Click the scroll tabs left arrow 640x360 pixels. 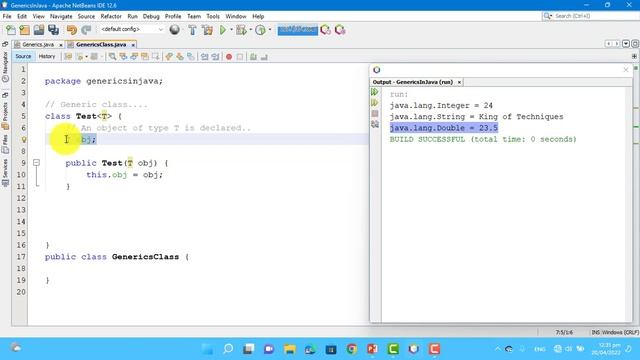(608, 44)
